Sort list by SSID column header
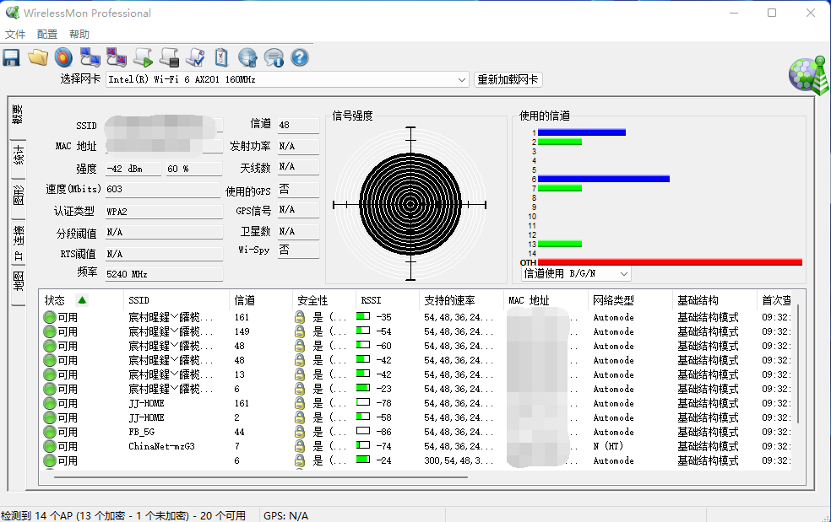This screenshot has height=522, width=832. tap(176, 300)
